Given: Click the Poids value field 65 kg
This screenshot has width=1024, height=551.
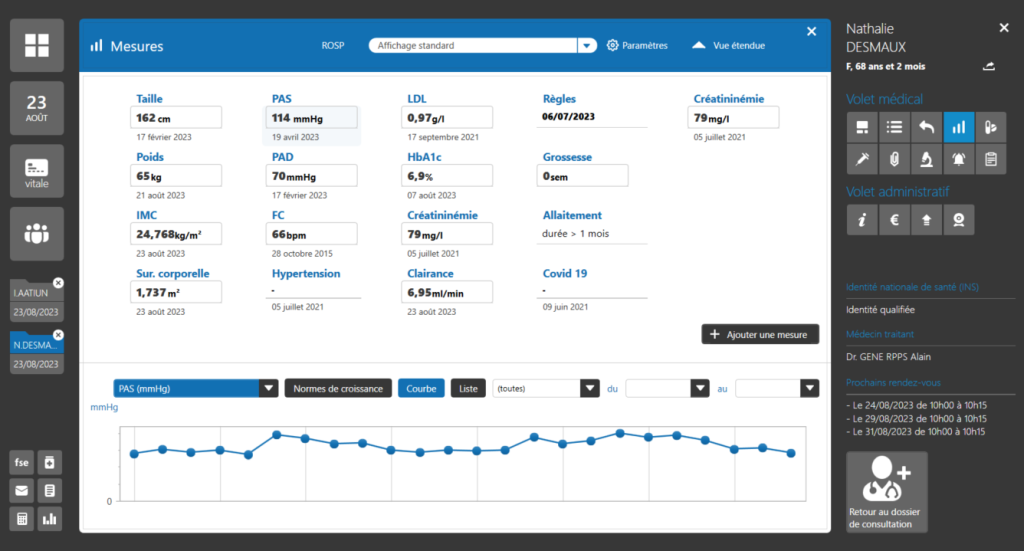Looking at the screenshot, I should 176,176.
